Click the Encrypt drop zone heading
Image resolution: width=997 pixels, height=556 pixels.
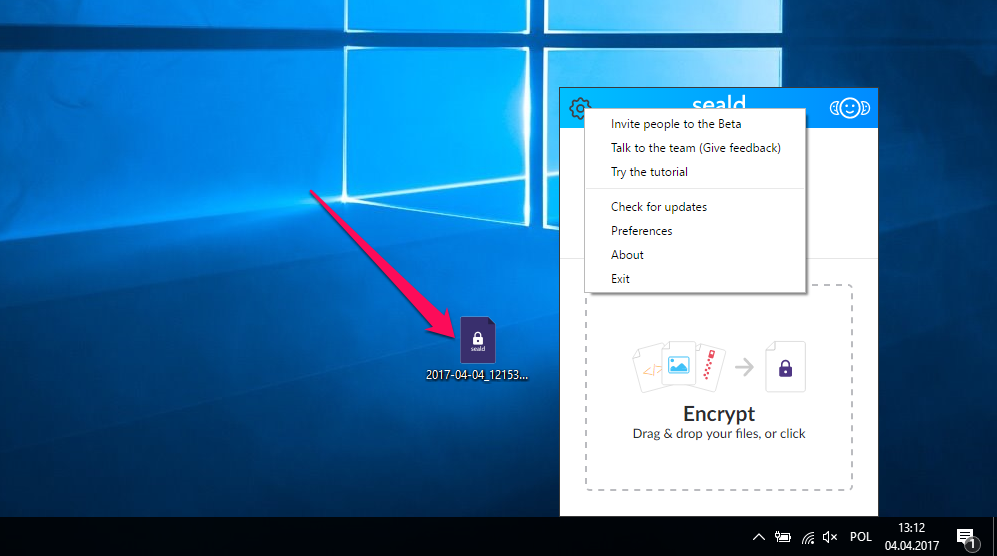719,414
